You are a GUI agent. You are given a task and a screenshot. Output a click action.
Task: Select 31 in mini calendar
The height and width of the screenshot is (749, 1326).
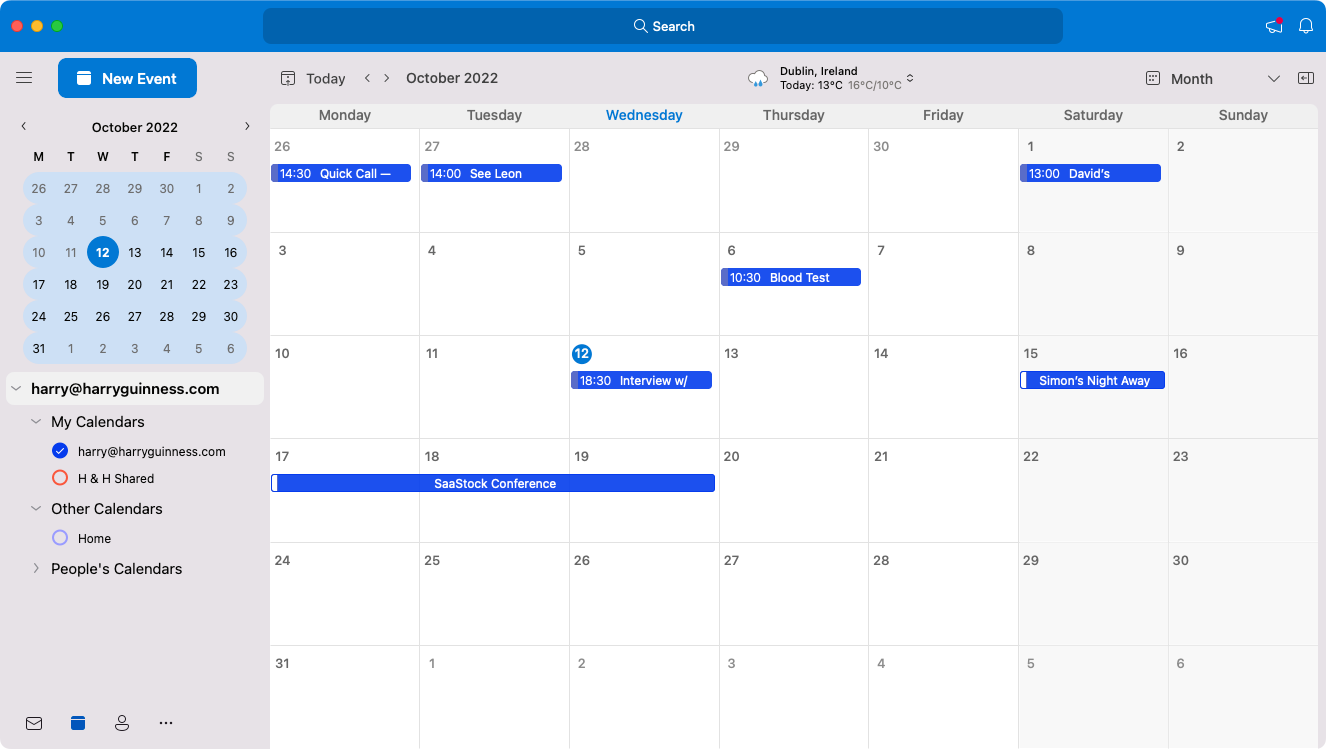click(39, 349)
